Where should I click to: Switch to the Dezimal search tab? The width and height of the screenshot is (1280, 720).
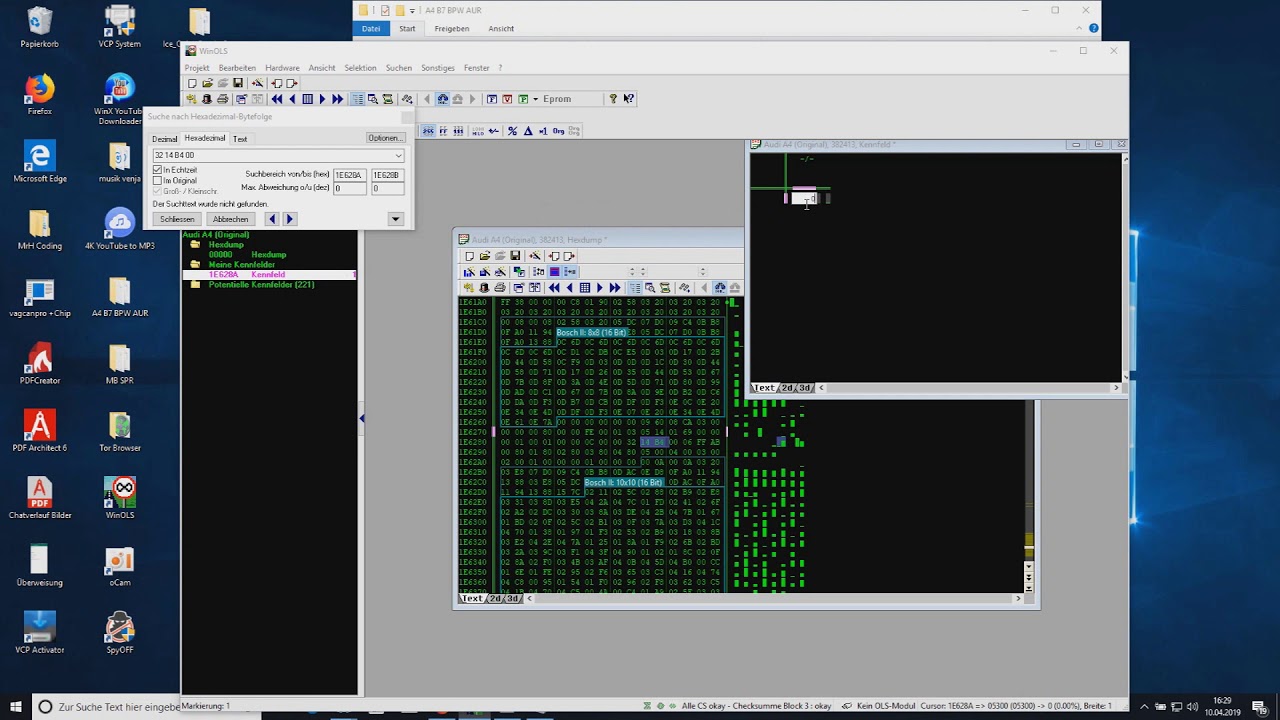[164, 139]
